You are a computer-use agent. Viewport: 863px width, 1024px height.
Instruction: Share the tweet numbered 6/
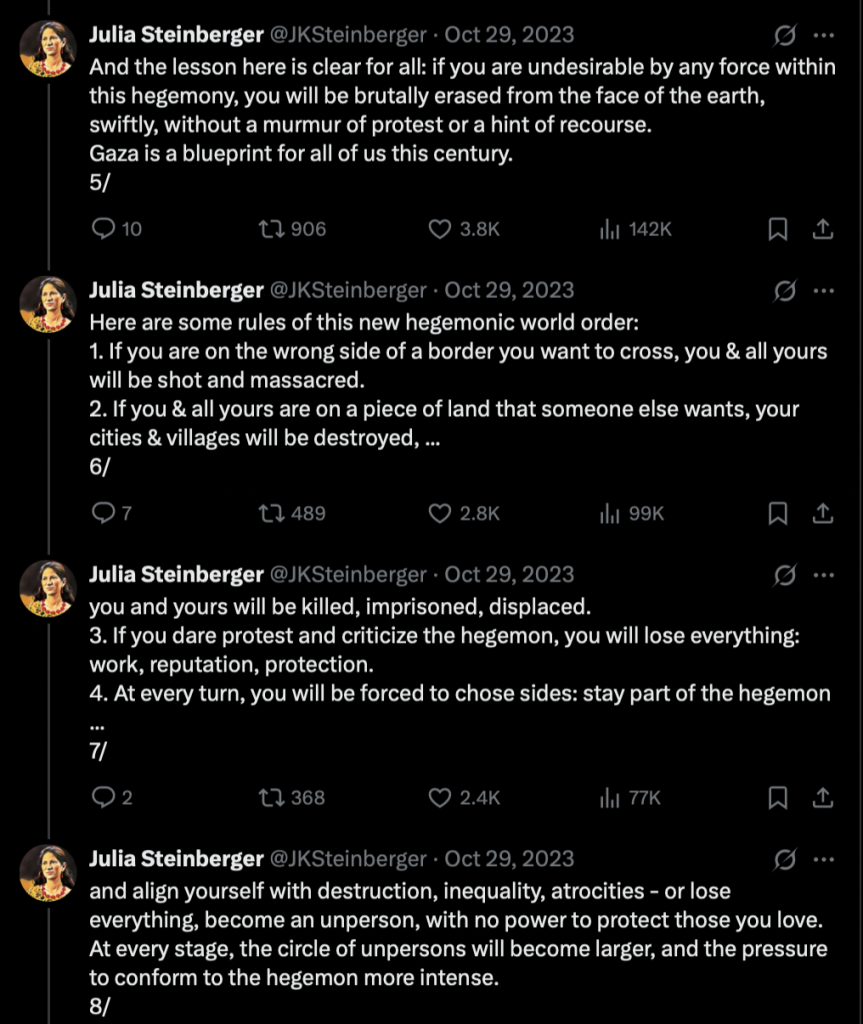click(822, 513)
